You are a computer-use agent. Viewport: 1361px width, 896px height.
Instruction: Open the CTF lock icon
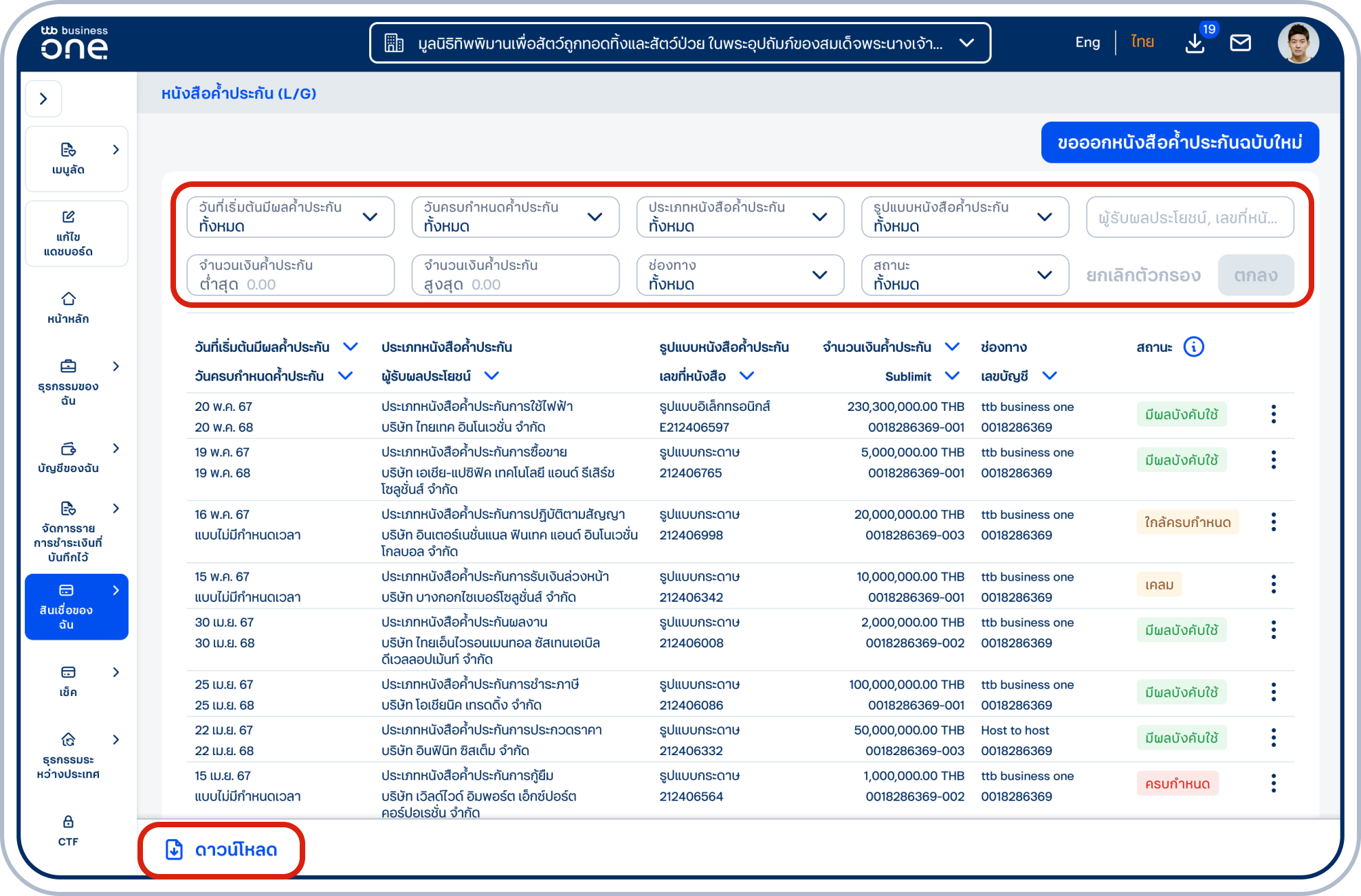coord(68,822)
